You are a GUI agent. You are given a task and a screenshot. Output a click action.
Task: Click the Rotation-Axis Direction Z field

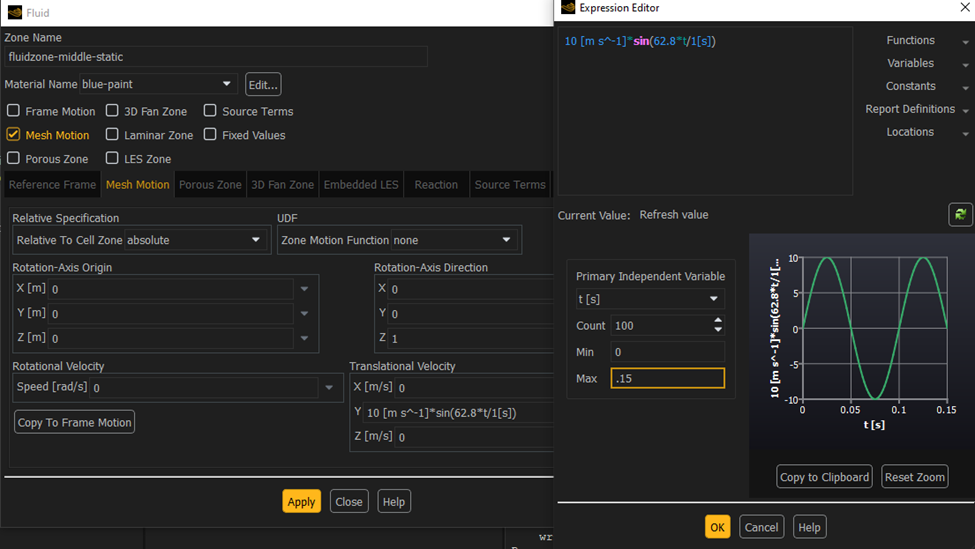pos(471,339)
